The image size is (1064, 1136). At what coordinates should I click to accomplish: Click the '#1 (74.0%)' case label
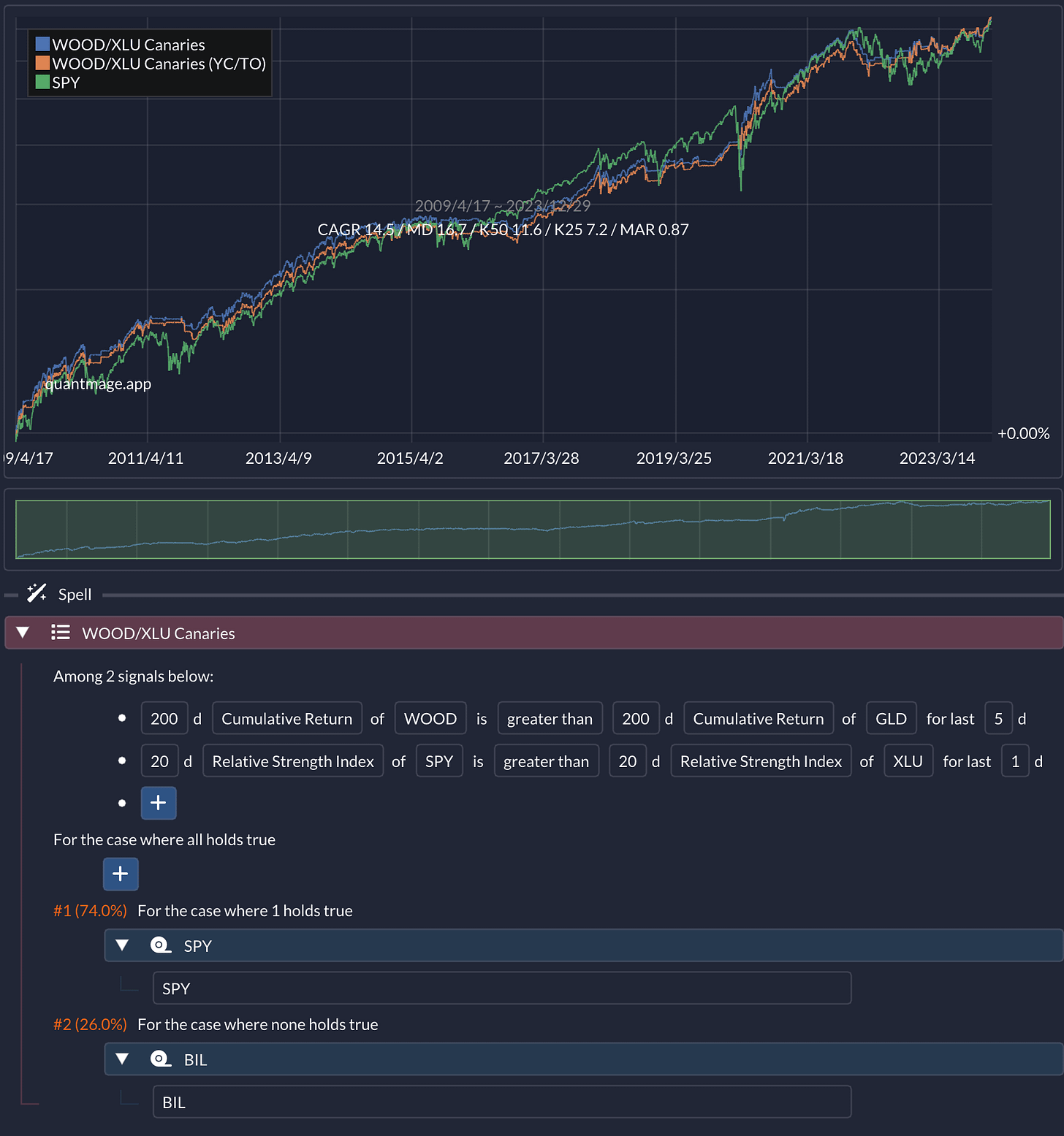pos(90,911)
